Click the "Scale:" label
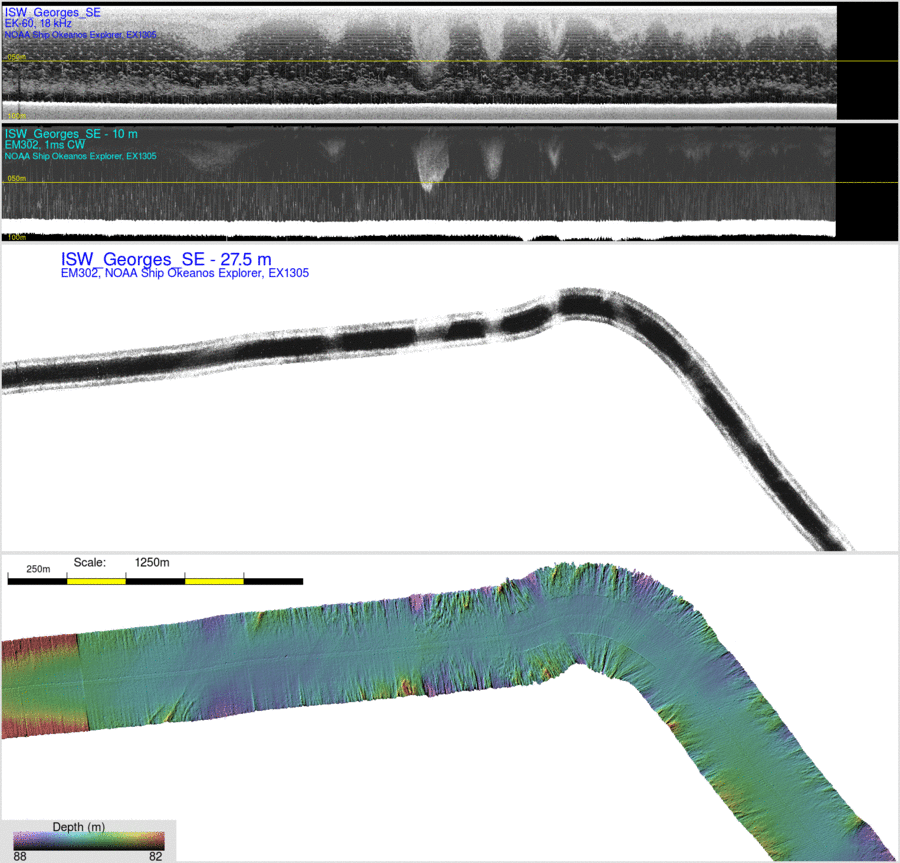This screenshot has height=863, width=900. [x=90, y=562]
